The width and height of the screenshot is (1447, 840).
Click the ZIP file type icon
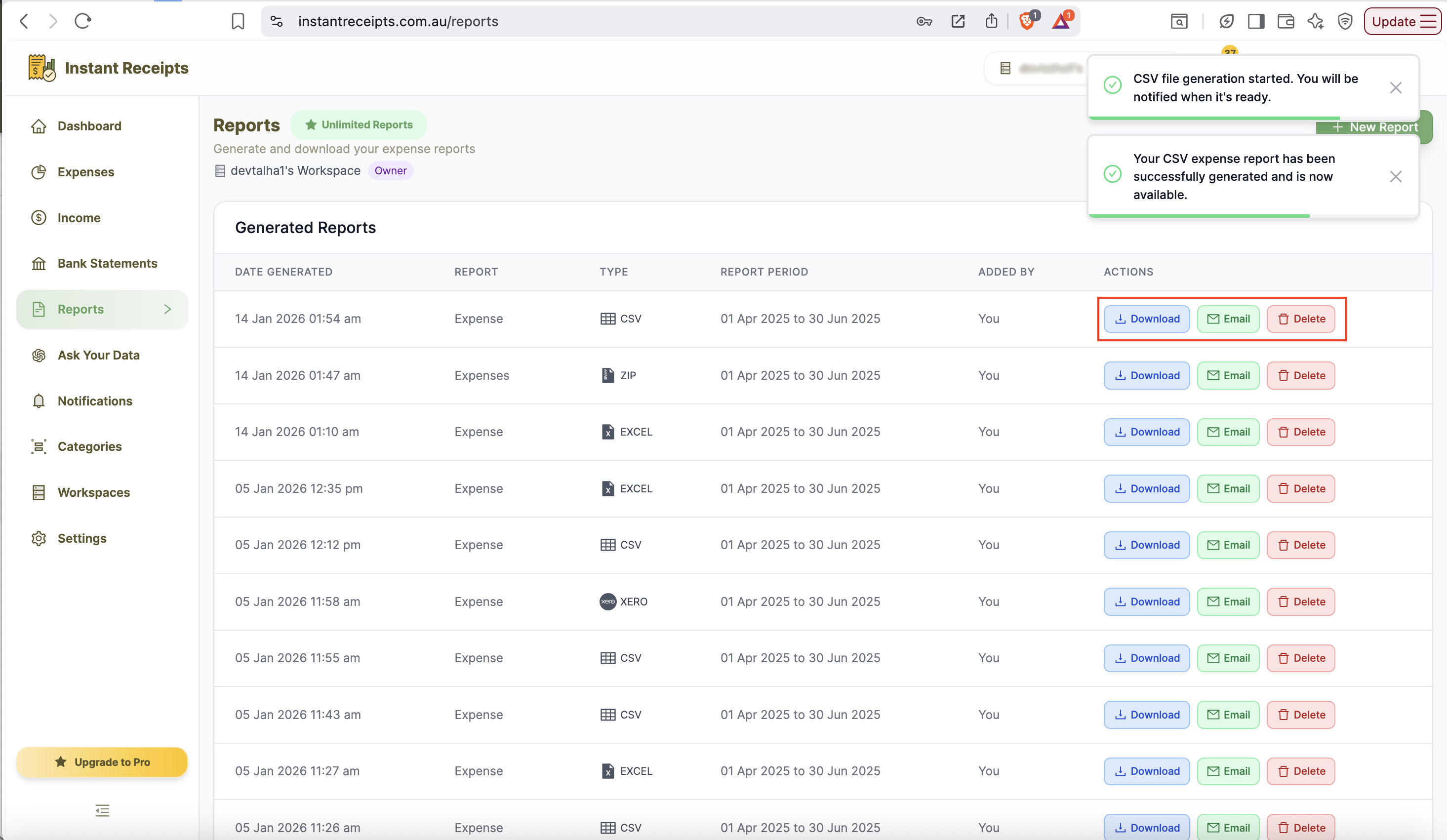tap(607, 375)
